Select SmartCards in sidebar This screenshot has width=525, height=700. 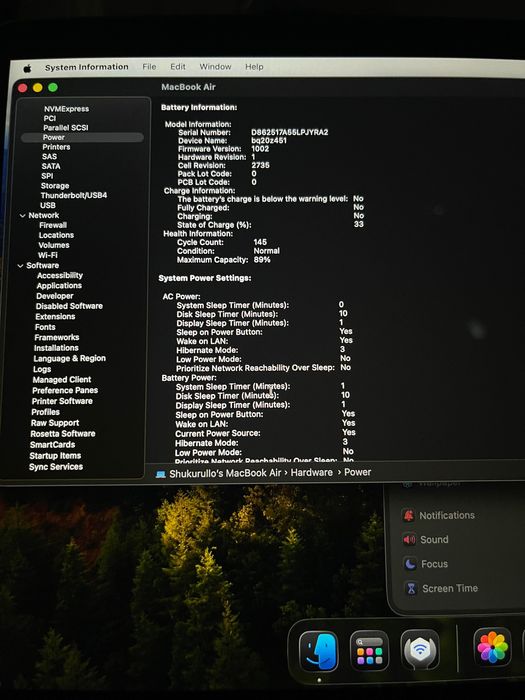click(52, 445)
